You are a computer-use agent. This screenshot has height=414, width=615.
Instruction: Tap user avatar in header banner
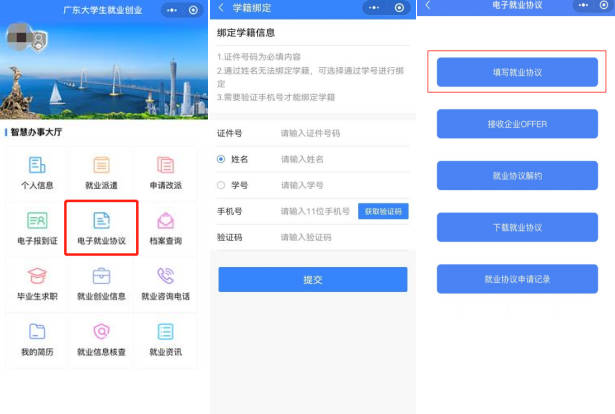coord(24,41)
